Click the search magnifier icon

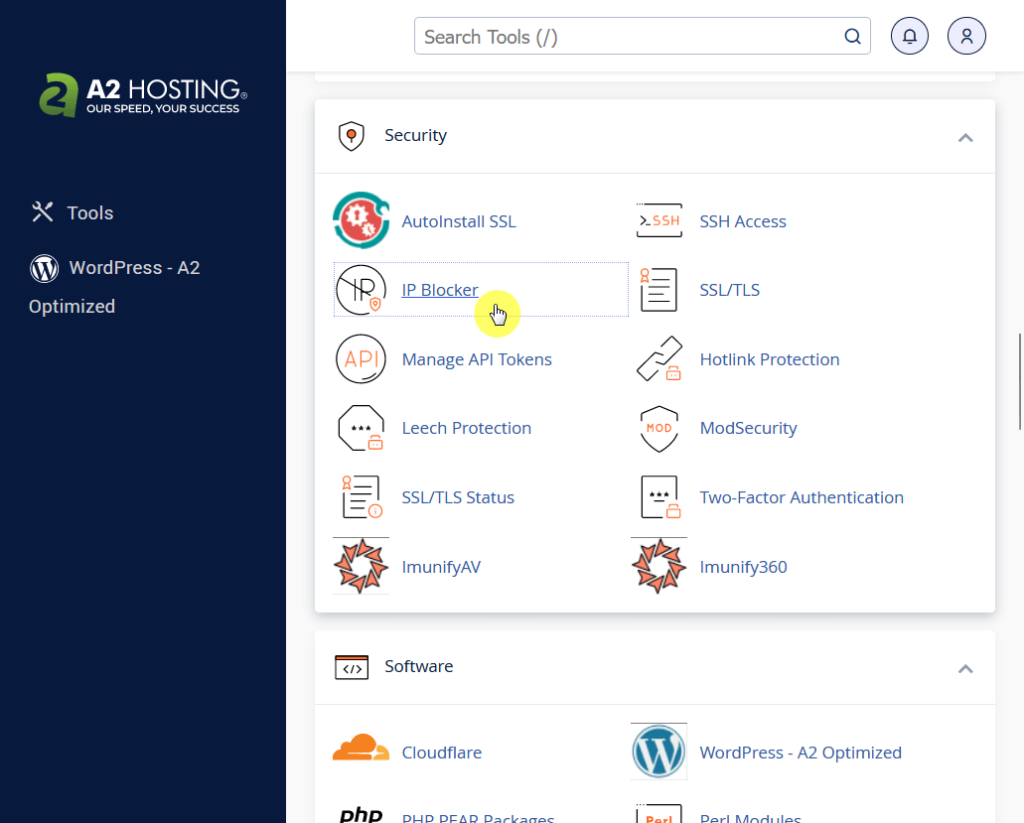pyautogui.click(x=852, y=37)
